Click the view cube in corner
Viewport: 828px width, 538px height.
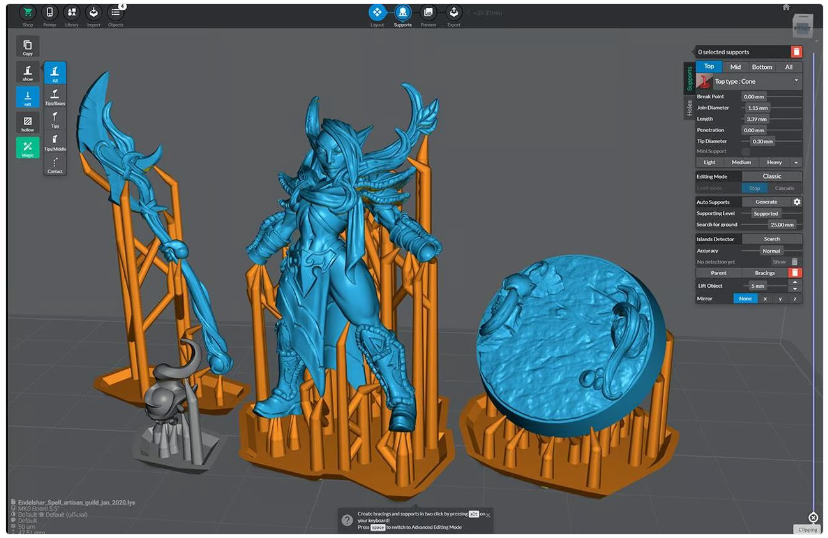pos(803,25)
